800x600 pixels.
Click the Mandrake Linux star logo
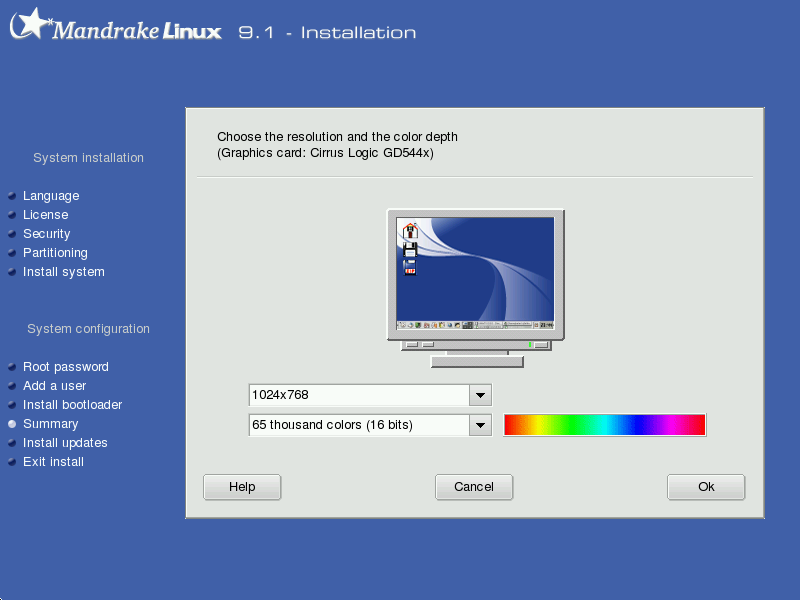pyautogui.click(x=30, y=23)
